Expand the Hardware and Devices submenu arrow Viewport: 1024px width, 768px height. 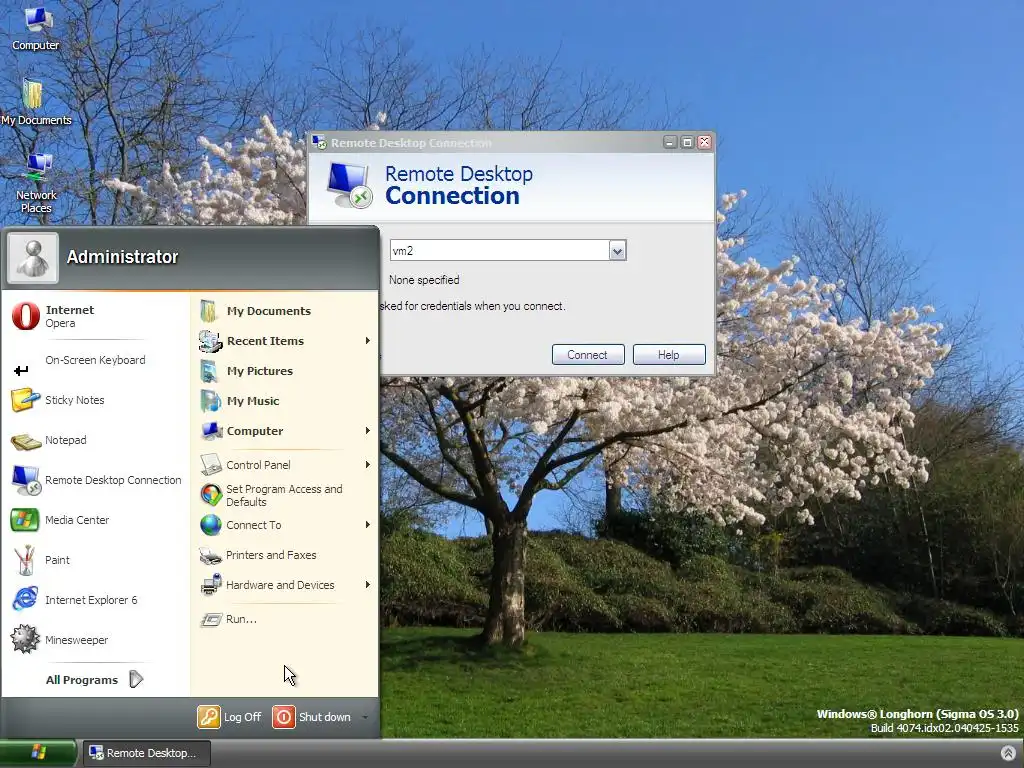click(368, 584)
